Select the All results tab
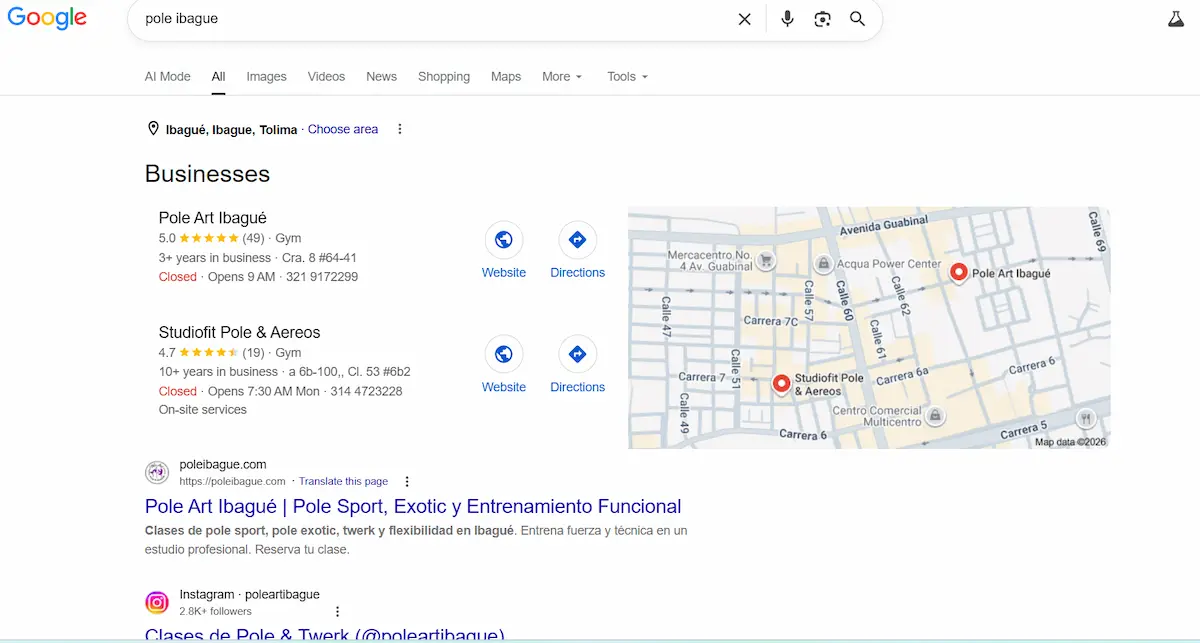The height and width of the screenshot is (643, 1200). pyautogui.click(x=218, y=76)
